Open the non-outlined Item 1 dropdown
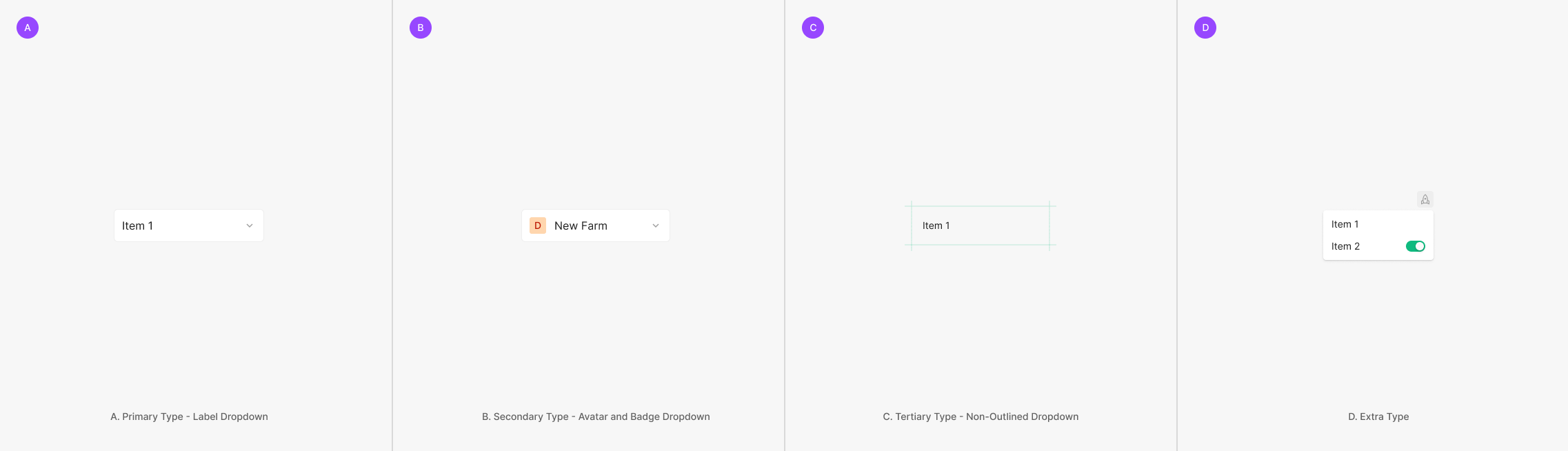The width and height of the screenshot is (1568, 451). click(x=980, y=226)
